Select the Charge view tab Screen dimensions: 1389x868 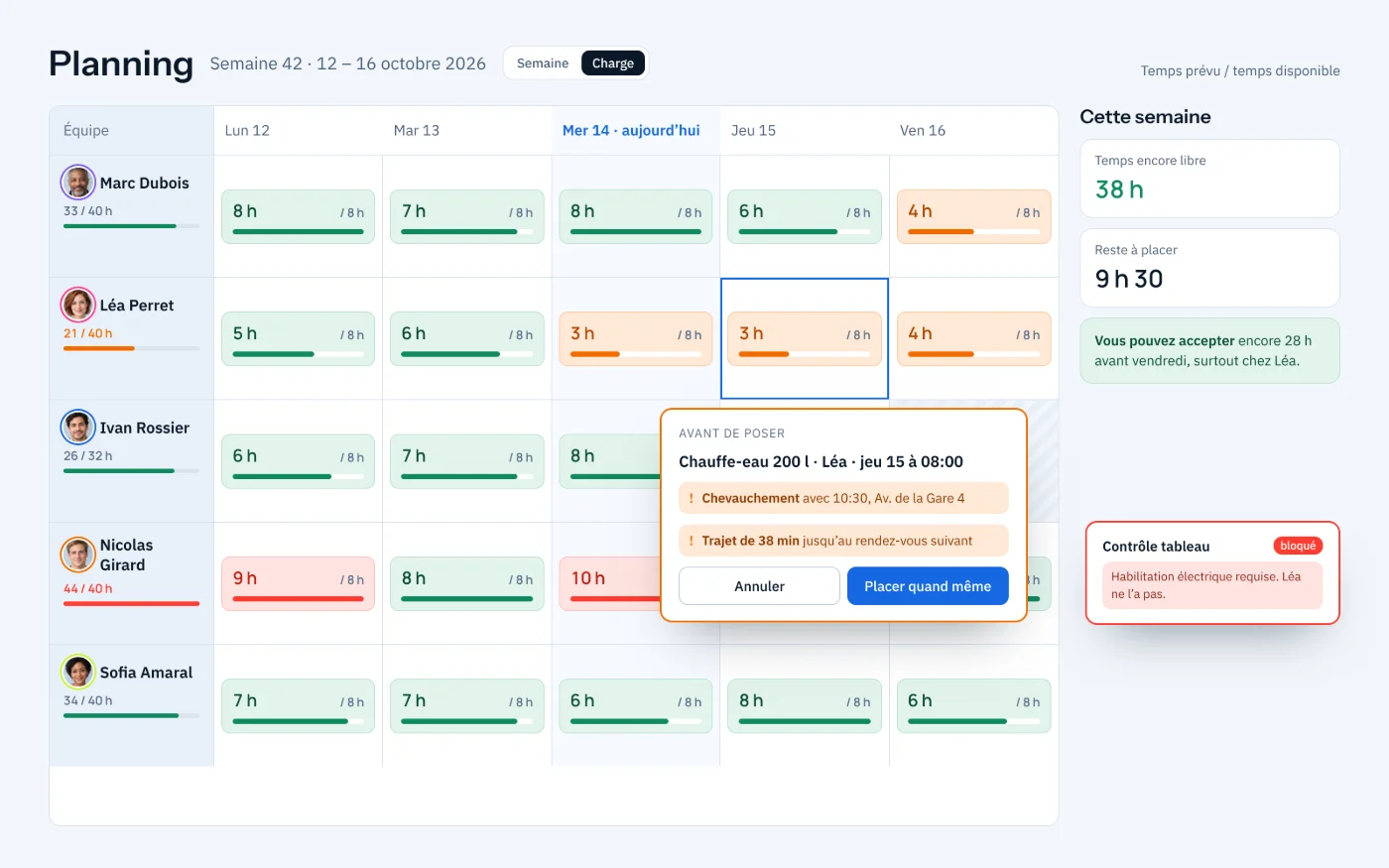[x=613, y=63]
